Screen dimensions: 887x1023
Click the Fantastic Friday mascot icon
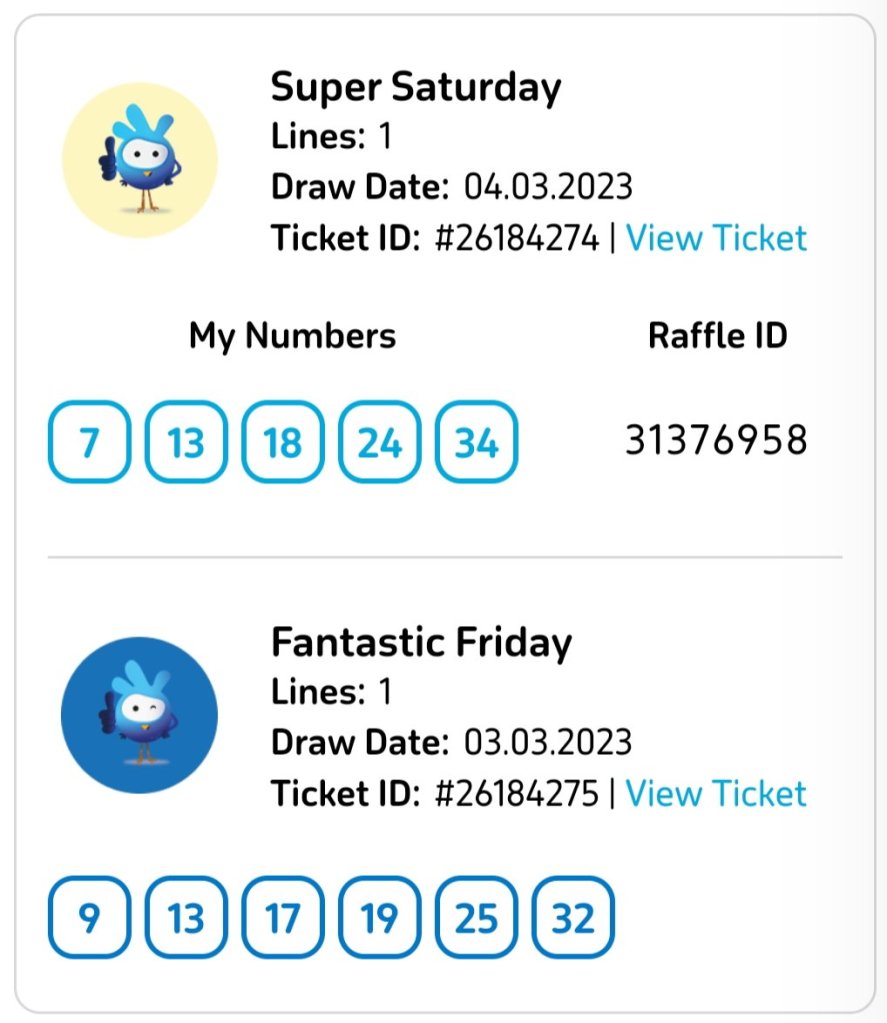(x=140, y=714)
